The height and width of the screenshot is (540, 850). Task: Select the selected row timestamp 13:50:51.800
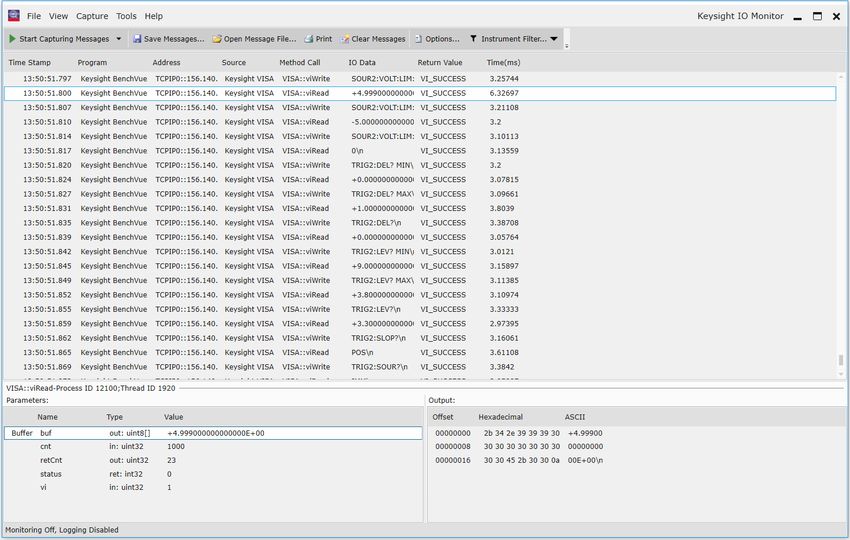[x=420, y=93]
